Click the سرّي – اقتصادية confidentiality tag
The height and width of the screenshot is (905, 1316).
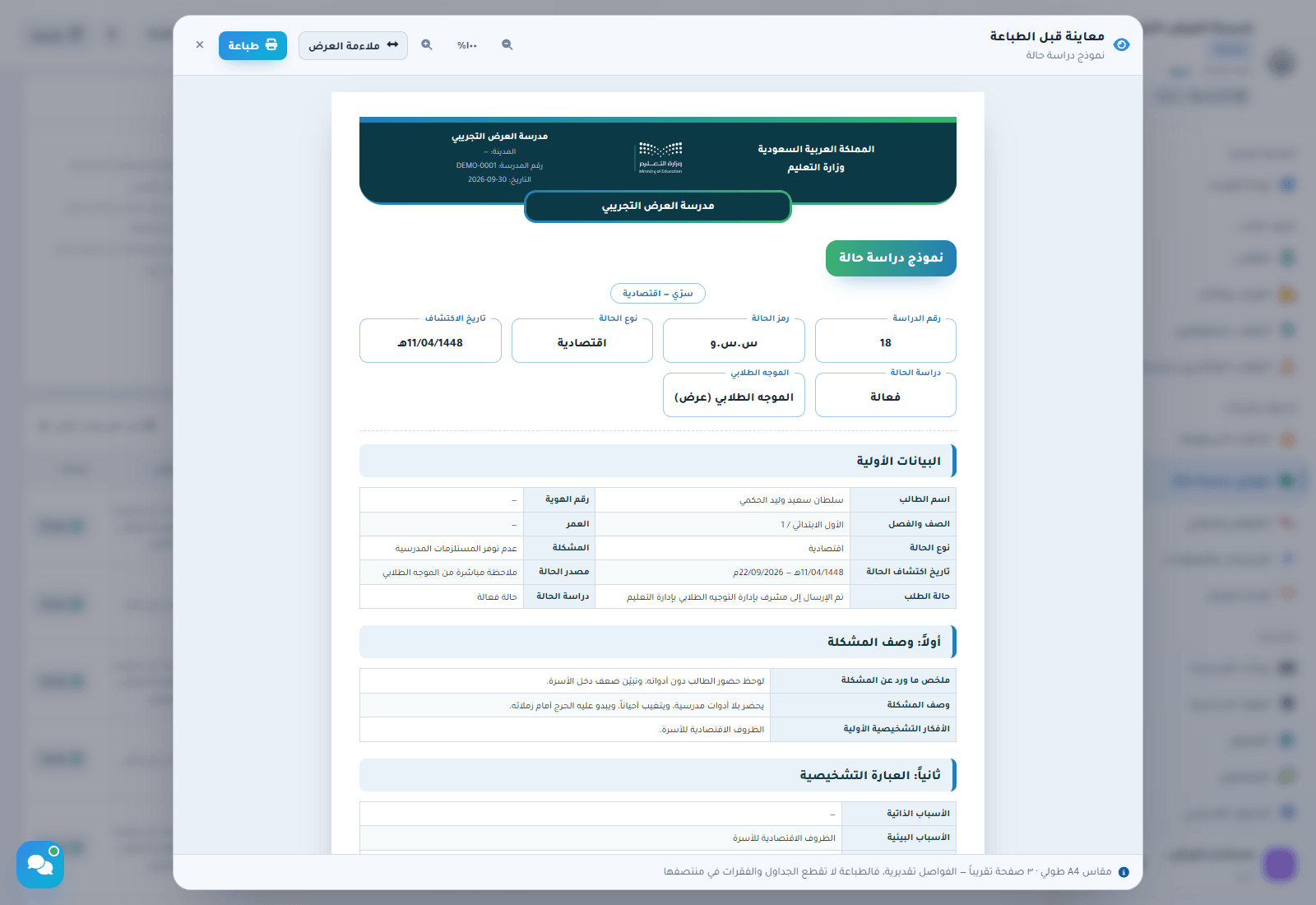(658, 294)
